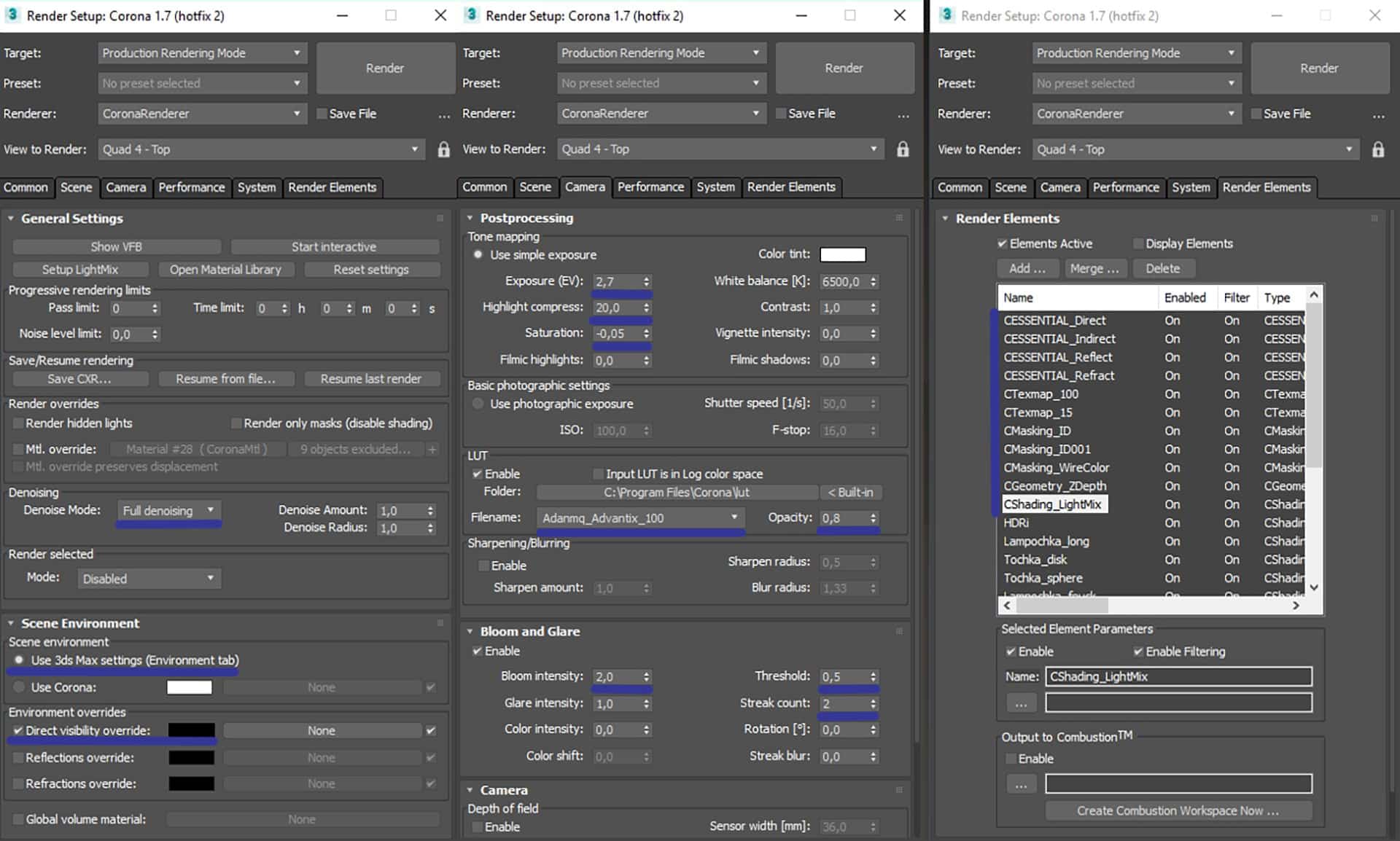Click Render button in middle window
The width and height of the screenshot is (1400, 841).
tap(844, 68)
